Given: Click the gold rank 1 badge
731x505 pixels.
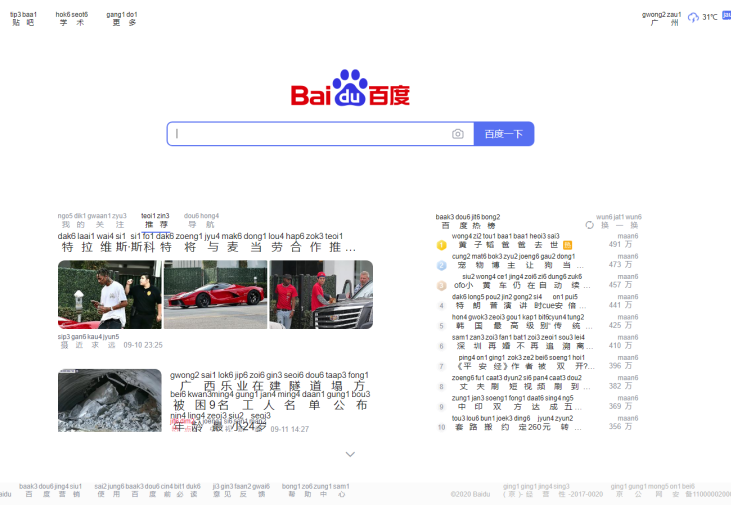Looking at the screenshot, I should point(441,245).
